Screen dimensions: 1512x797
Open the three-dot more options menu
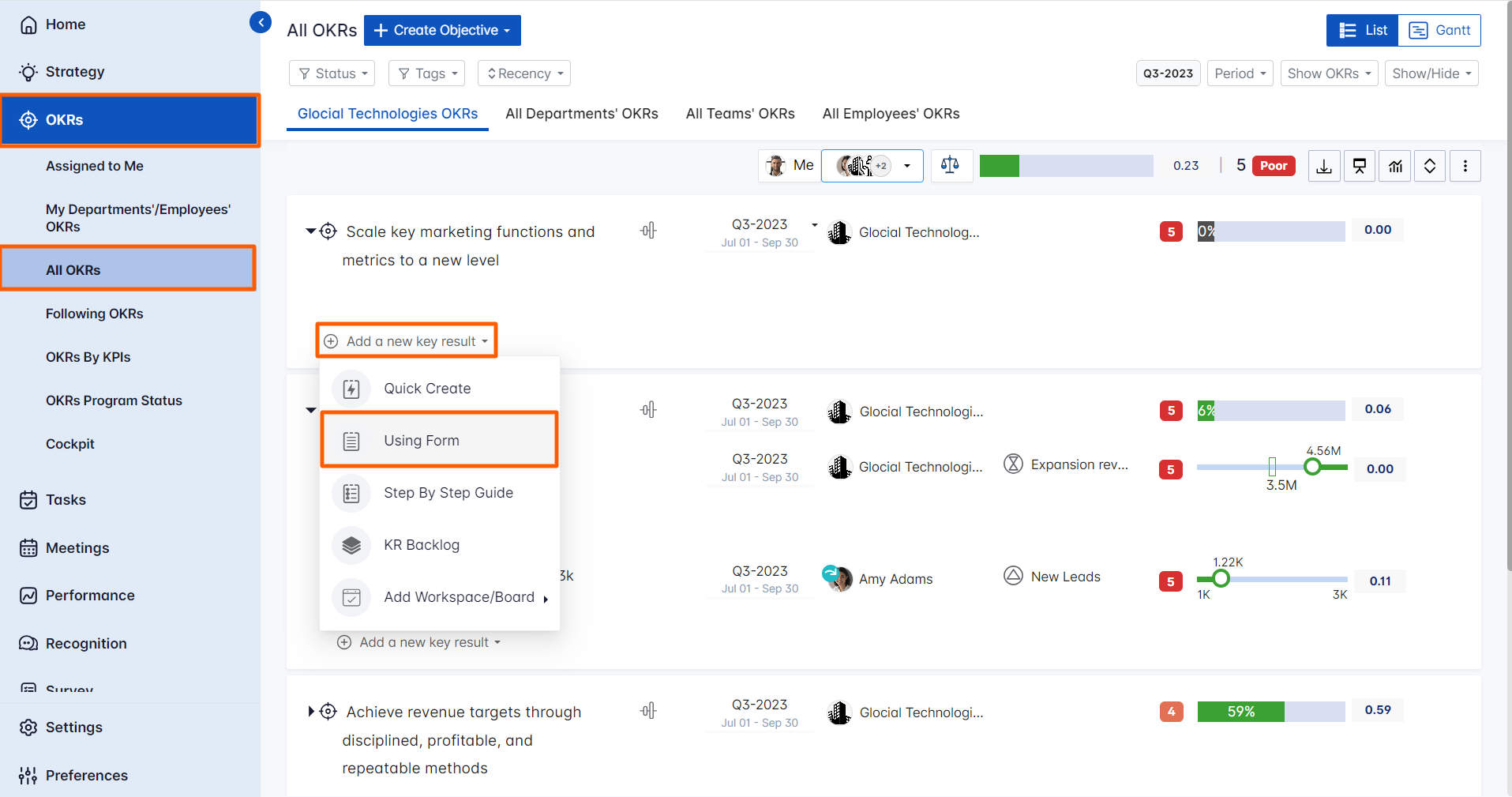click(1465, 166)
